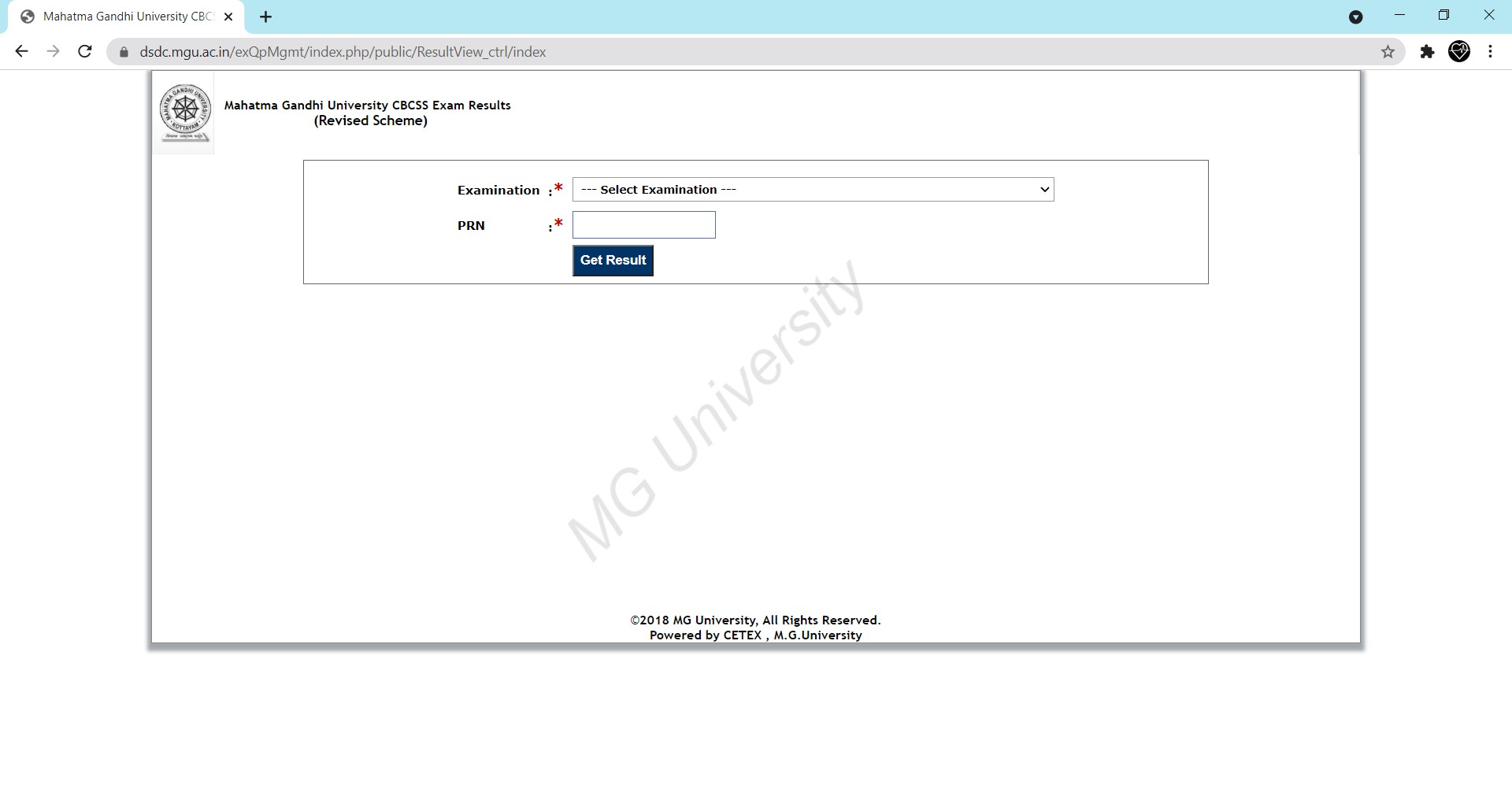This screenshot has height=811, width=1512.
Task: Click the address bar URL
Action: point(343,52)
